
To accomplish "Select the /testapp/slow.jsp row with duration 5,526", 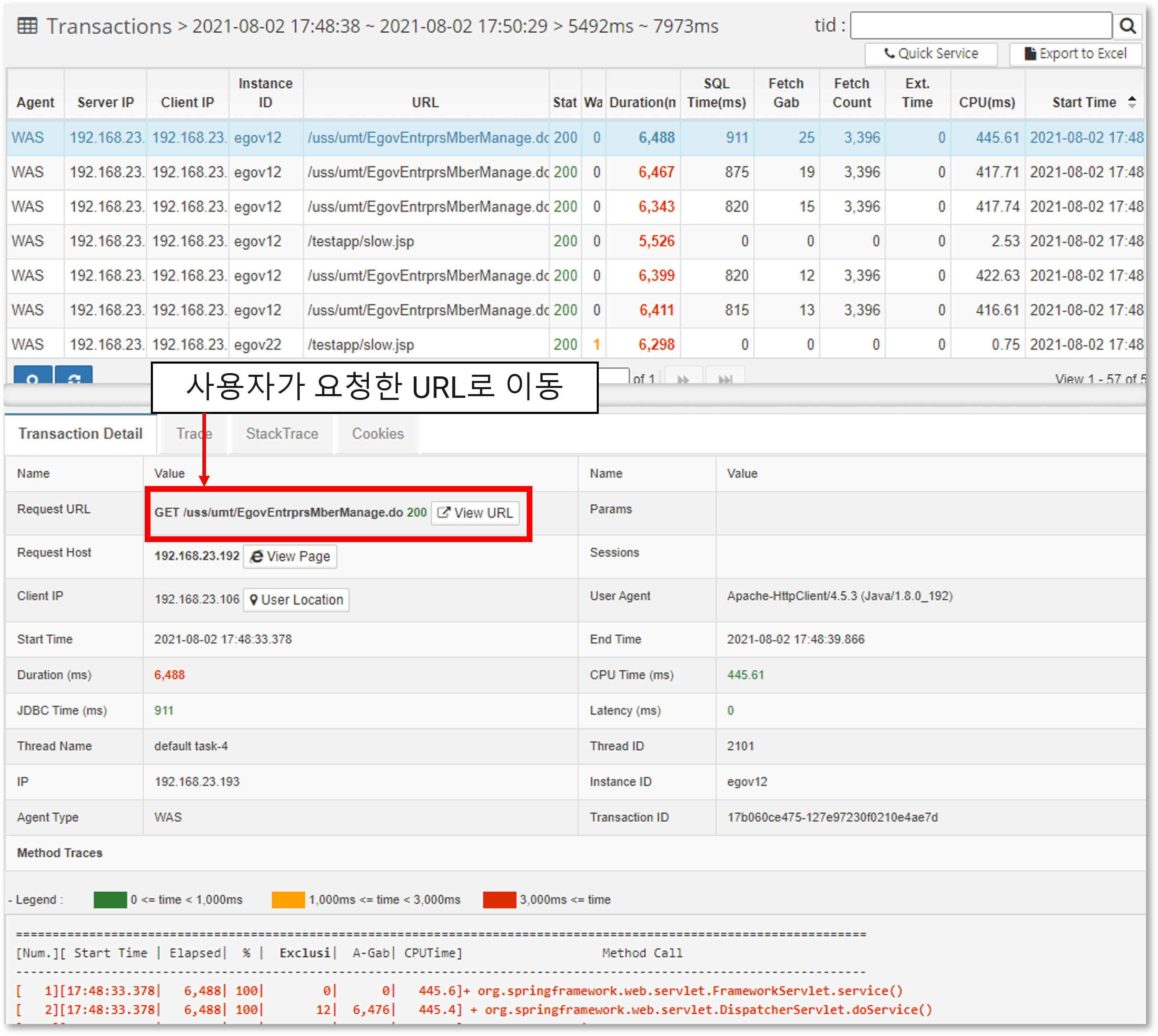I will (361, 241).
